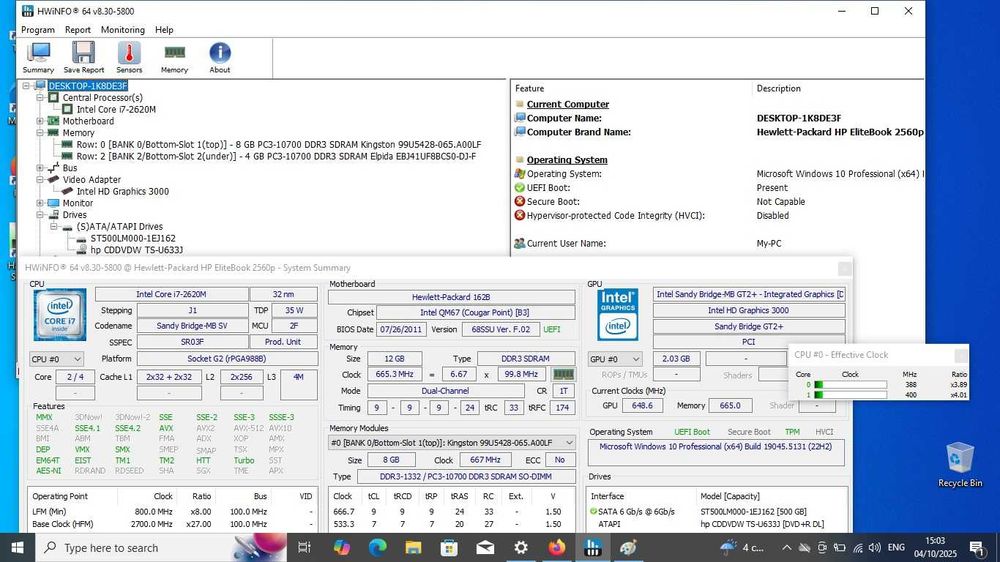Viewport: 1000px width, 562px height.
Task: Open the Program menu
Action: tap(38, 29)
